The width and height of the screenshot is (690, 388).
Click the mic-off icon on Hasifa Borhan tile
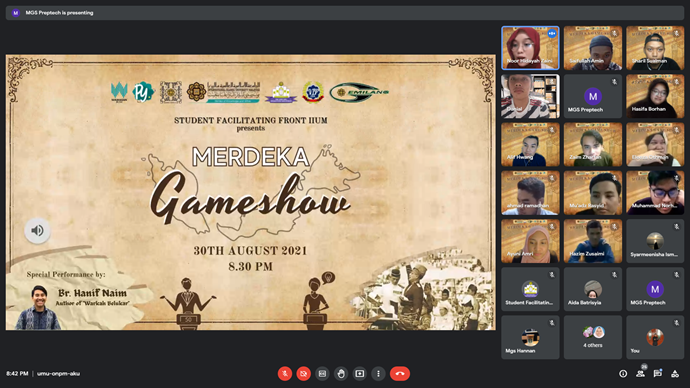pyautogui.click(x=677, y=81)
